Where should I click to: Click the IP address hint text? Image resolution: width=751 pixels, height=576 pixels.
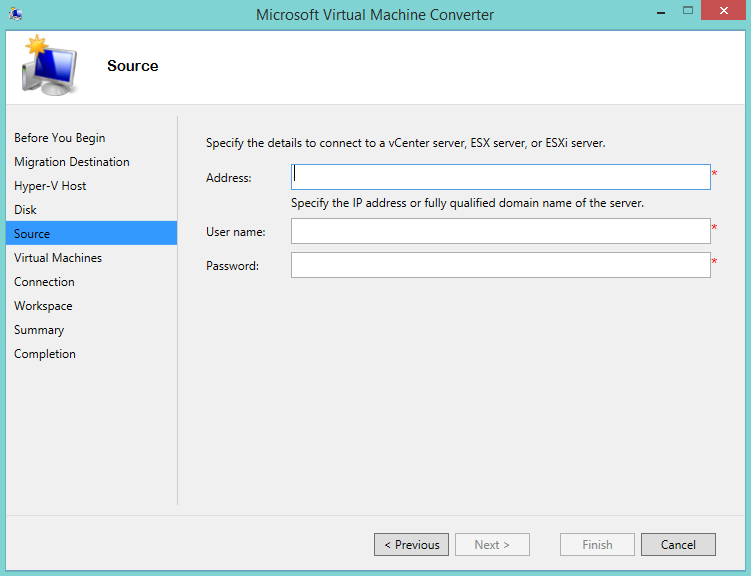click(x=467, y=203)
